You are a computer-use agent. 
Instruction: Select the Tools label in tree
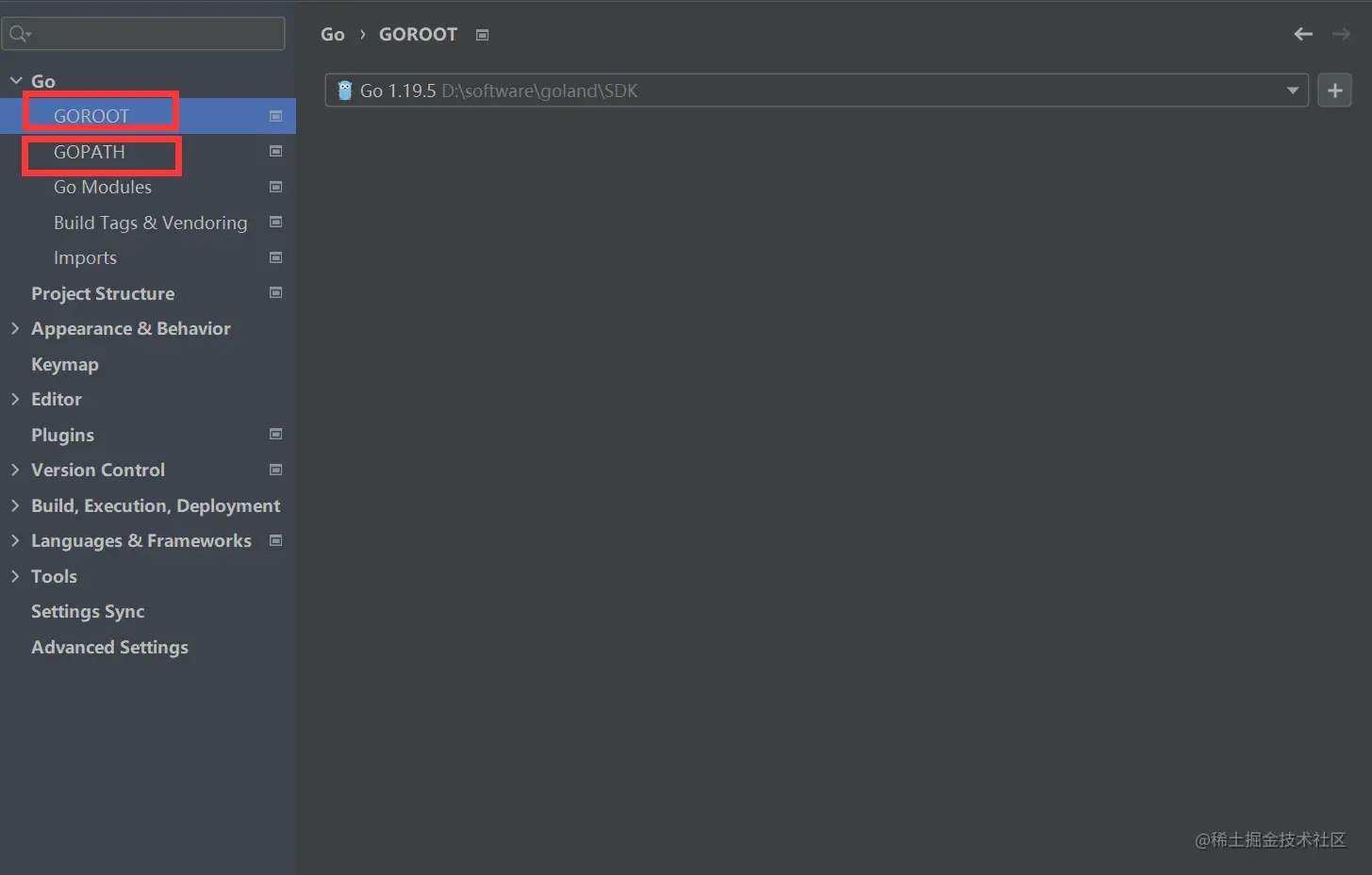54,576
